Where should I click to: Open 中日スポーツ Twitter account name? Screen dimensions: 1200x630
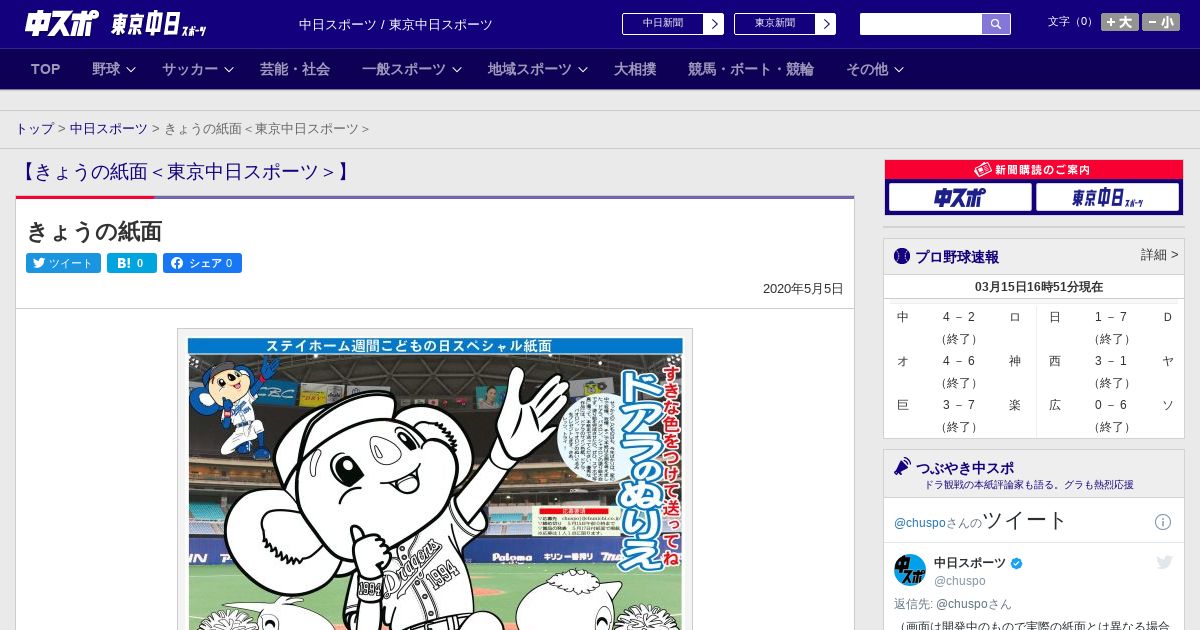click(x=970, y=563)
